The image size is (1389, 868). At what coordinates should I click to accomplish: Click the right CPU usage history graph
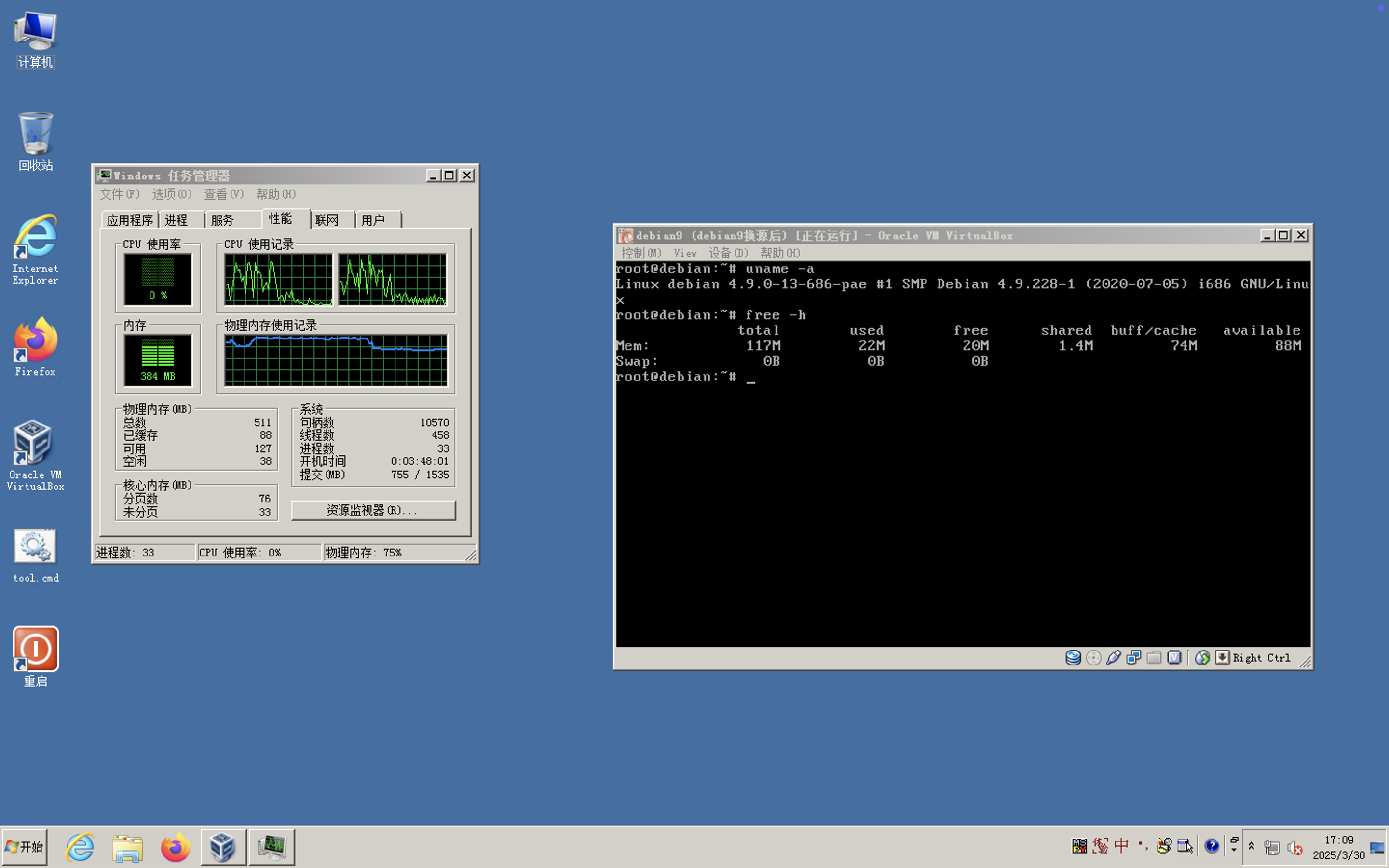tap(392, 279)
